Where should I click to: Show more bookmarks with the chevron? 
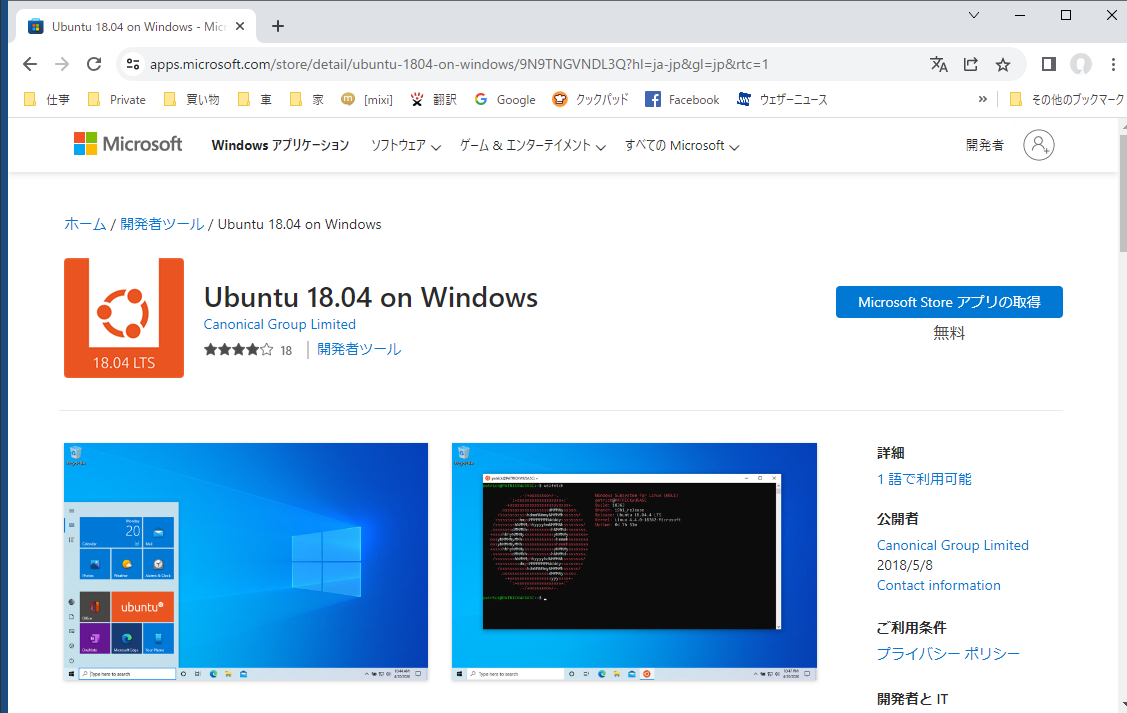[x=983, y=99]
